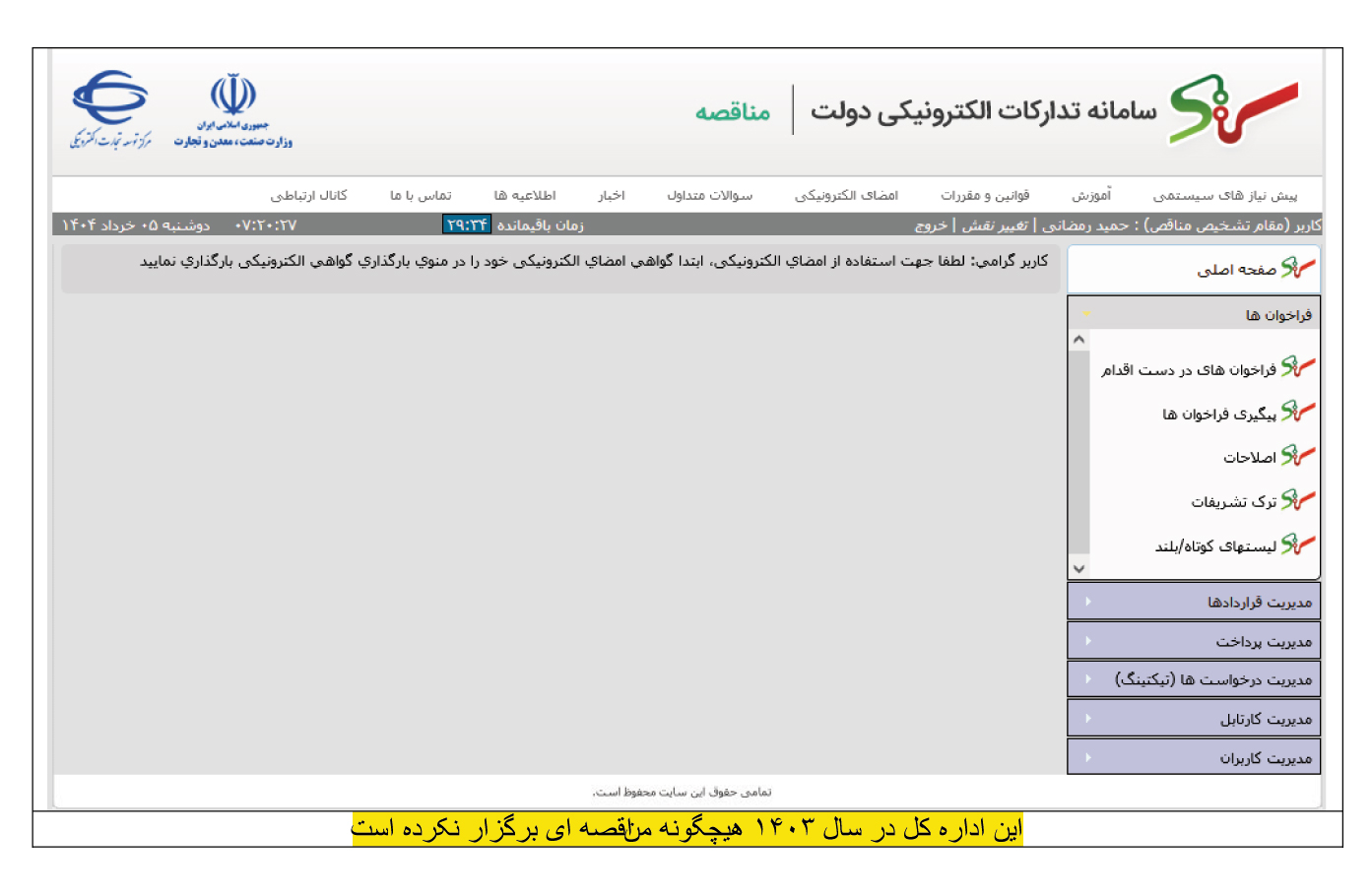Open پیگیری فراخوان ها link
1372x896 pixels.
[1219, 414]
